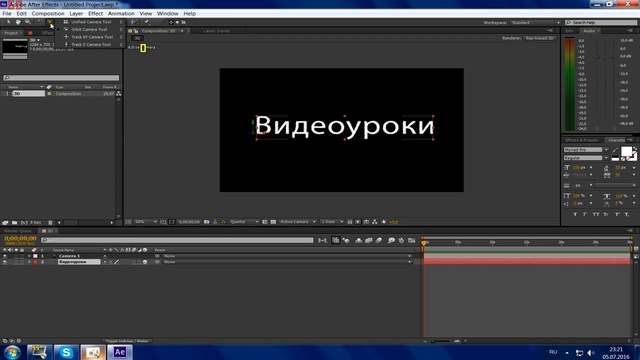Open the 50% magnification dropdown
Image resolution: width=640 pixels, height=360 pixels.
[146, 222]
